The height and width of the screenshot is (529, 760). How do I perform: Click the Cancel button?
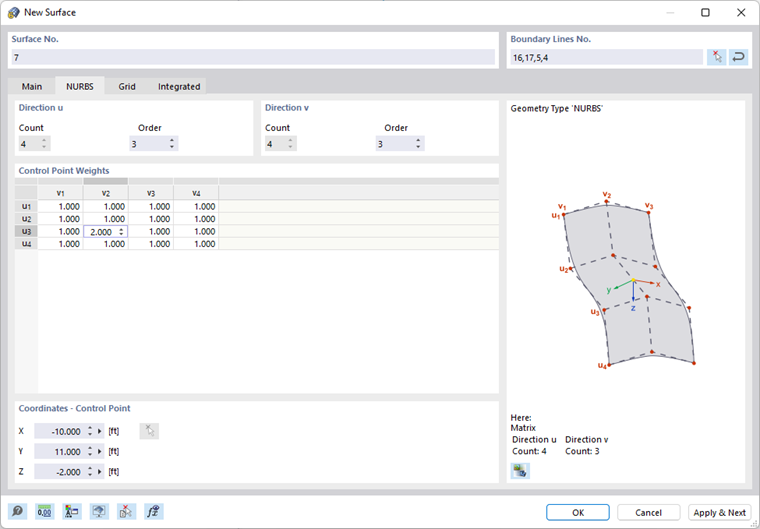[648, 513]
